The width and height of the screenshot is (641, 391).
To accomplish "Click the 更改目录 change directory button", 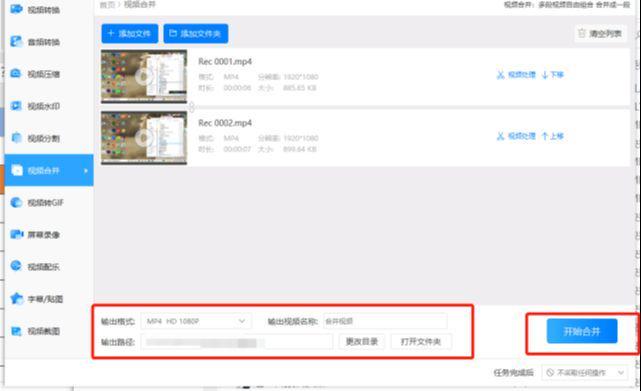I will (x=362, y=342).
